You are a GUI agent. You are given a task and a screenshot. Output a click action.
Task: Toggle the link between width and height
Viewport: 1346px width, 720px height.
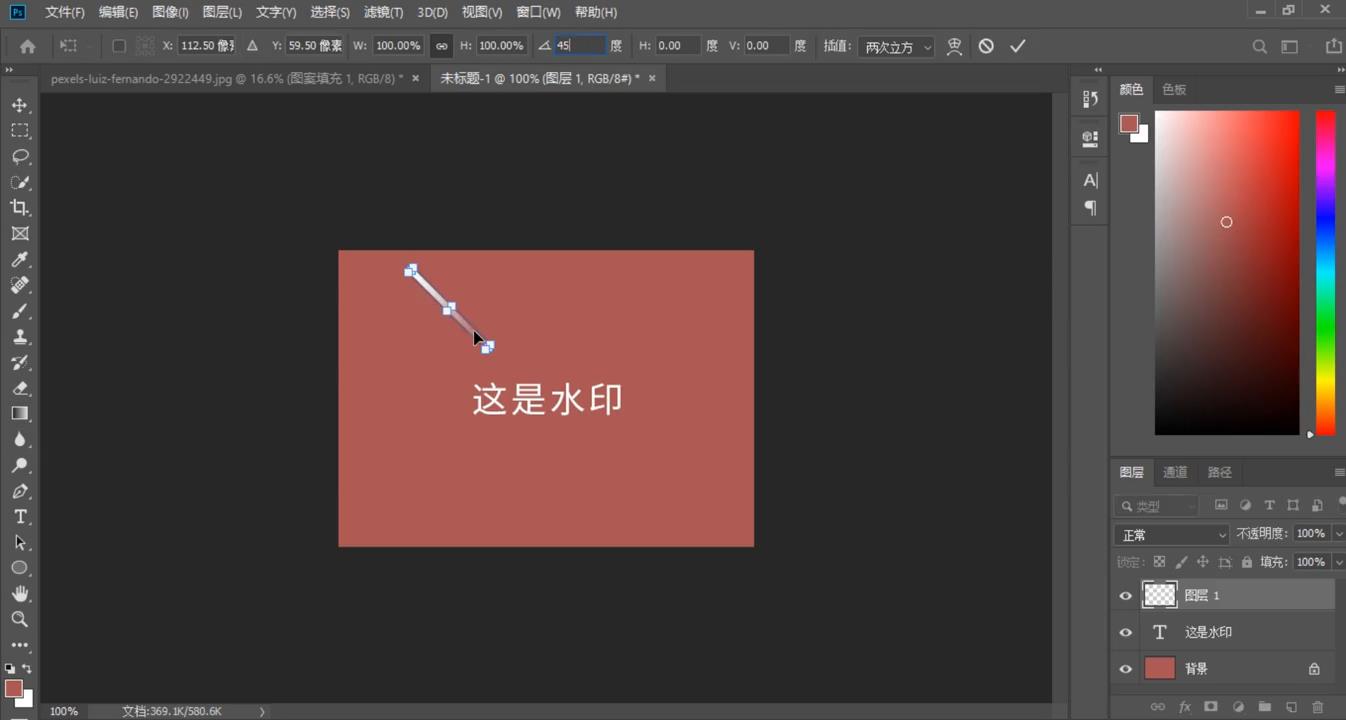[441, 46]
